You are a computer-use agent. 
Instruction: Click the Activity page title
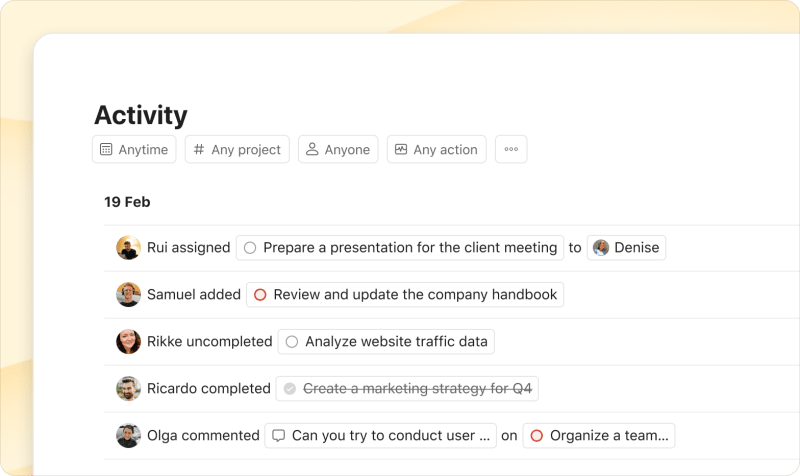(x=141, y=115)
